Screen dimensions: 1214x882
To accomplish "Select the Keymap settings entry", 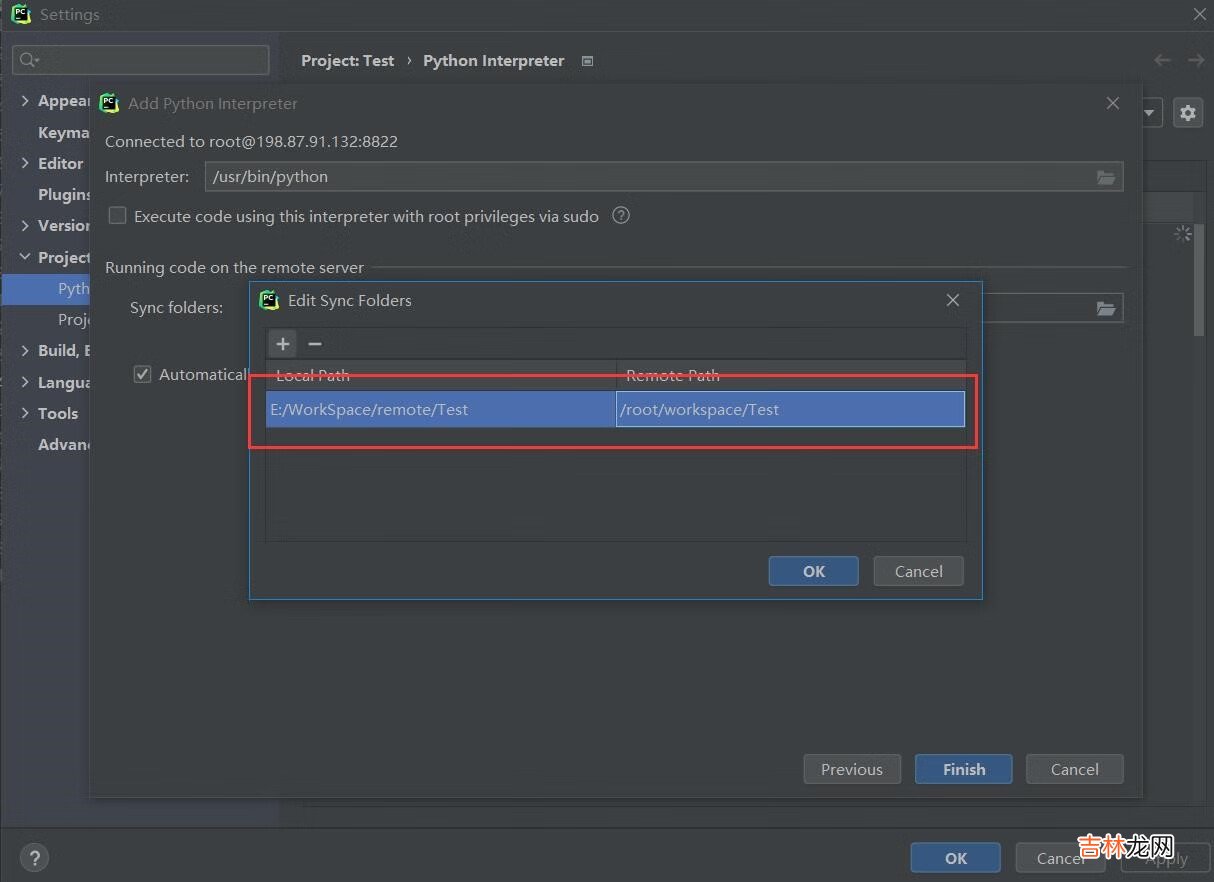I will pos(63,132).
